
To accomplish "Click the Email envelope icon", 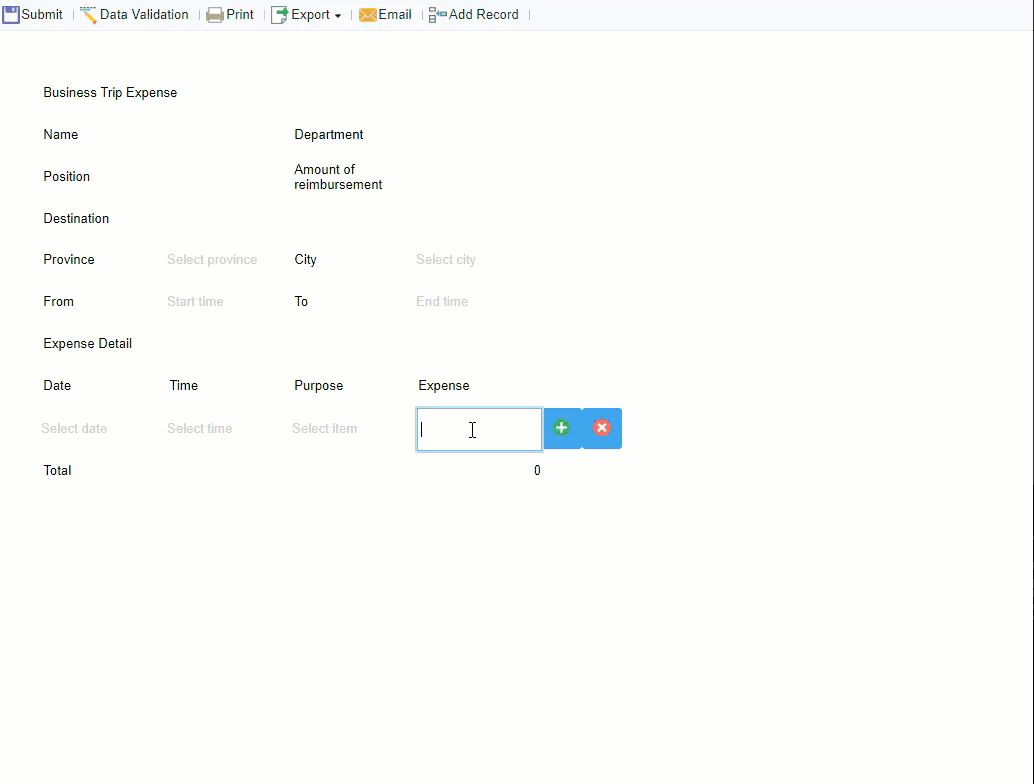I will pyautogui.click(x=367, y=15).
